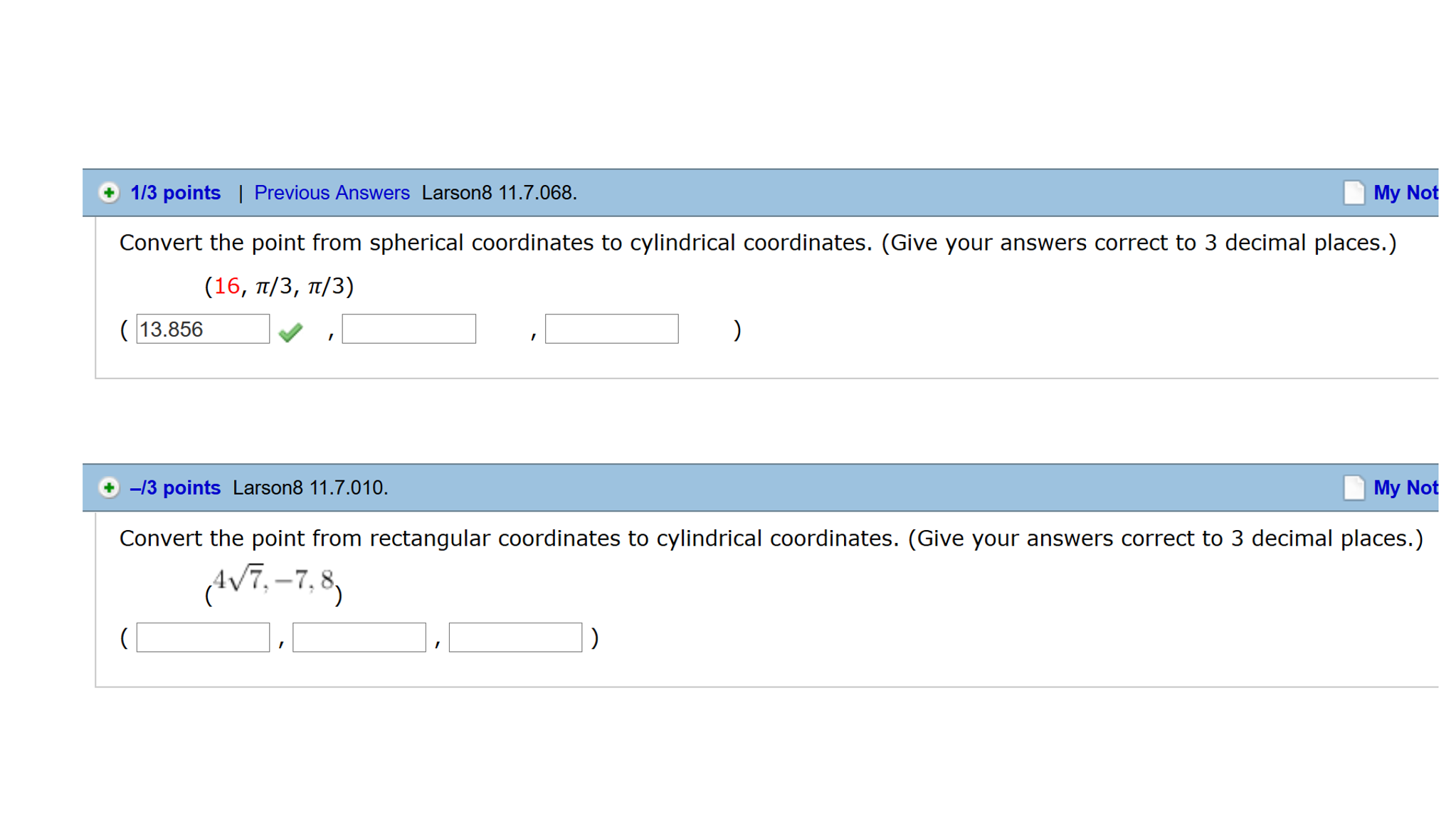This screenshot has height=819, width=1456.
Task: Click notes page icon for problem 11.7.010
Action: [x=1354, y=488]
